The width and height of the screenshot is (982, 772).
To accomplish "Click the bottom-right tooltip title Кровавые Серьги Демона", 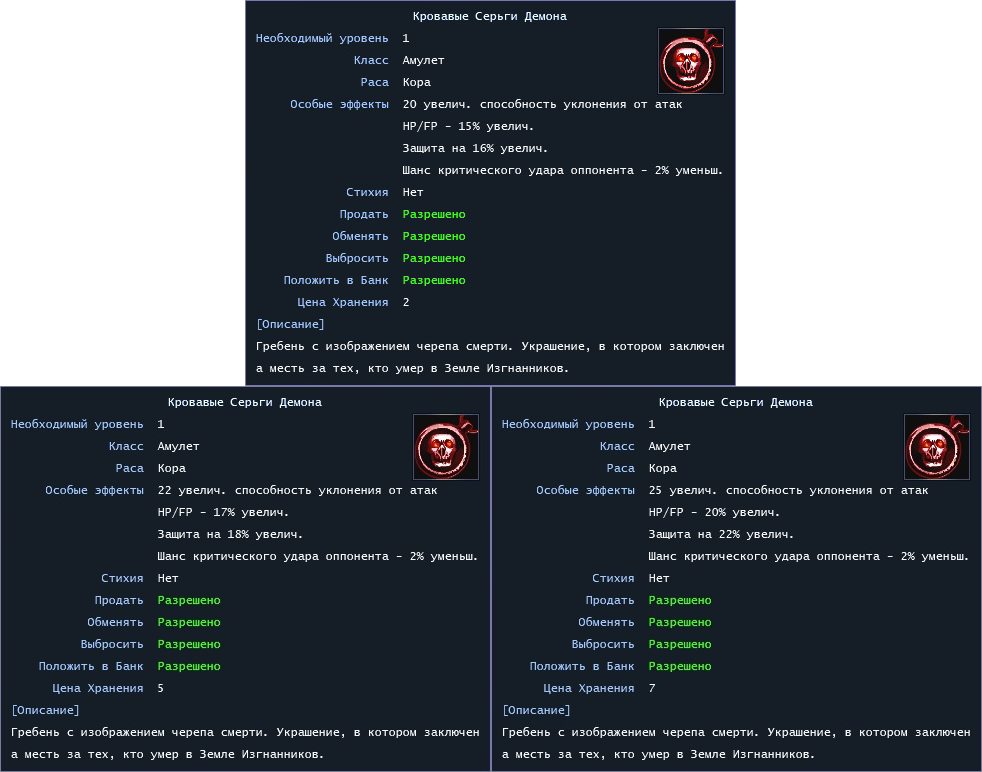I will (736, 403).
